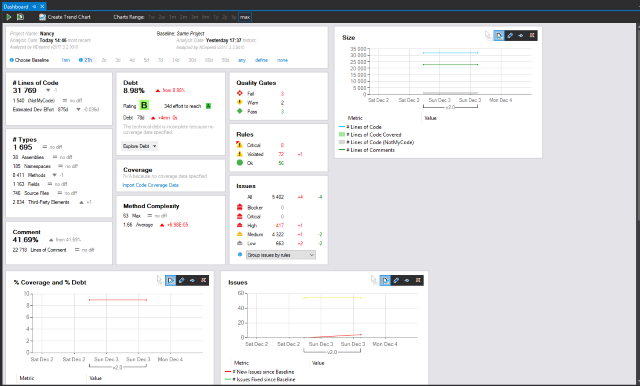
Task: Choose the 14d baseline option
Action: tap(176, 60)
